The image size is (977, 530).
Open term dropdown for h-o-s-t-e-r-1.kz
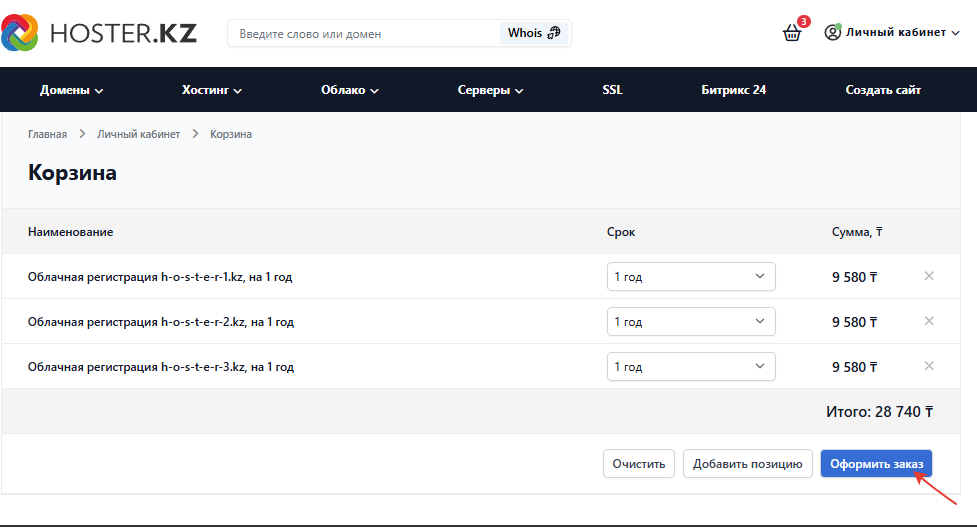point(691,277)
